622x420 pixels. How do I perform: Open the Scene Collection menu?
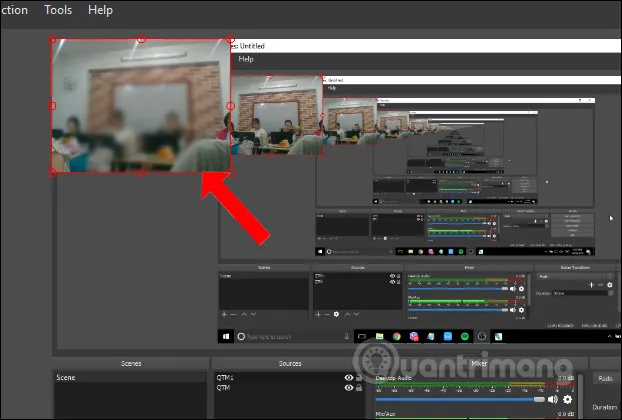[12, 10]
